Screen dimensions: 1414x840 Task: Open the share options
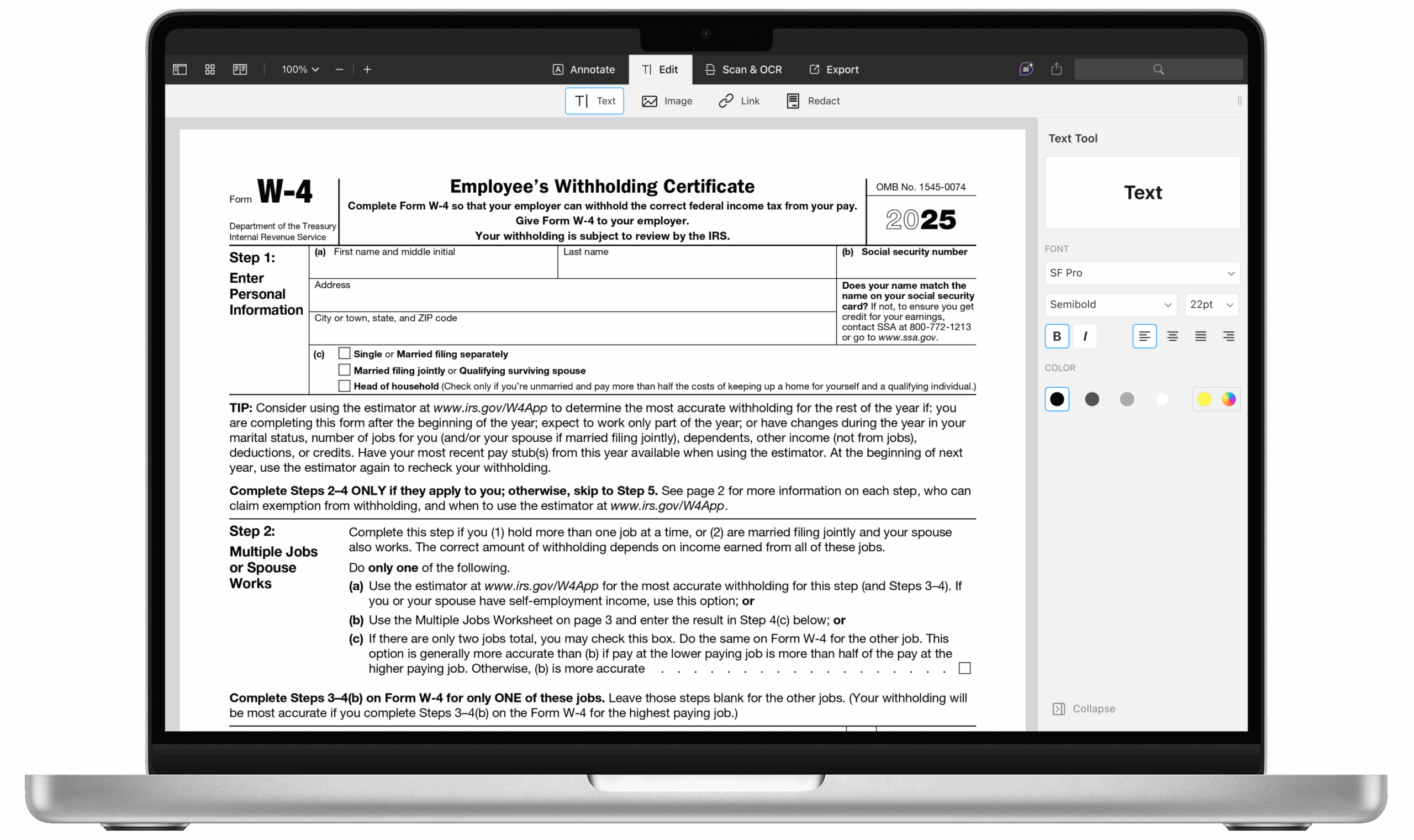click(1056, 68)
